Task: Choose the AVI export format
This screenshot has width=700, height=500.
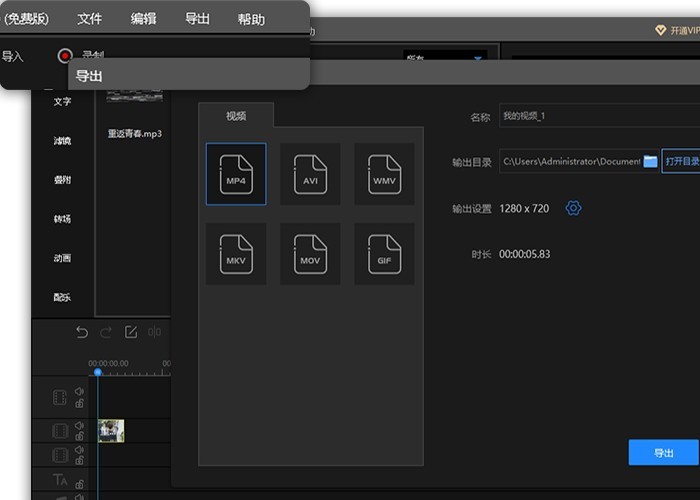Action: click(x=310, y=174)
